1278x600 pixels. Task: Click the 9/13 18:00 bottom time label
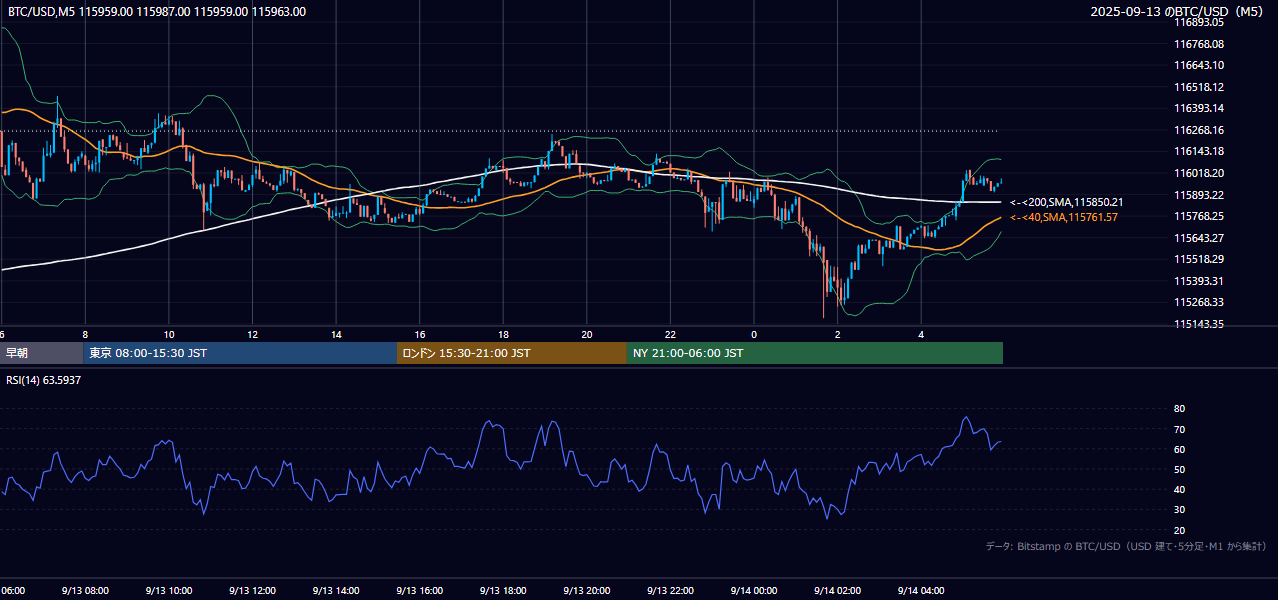[503, 591]
